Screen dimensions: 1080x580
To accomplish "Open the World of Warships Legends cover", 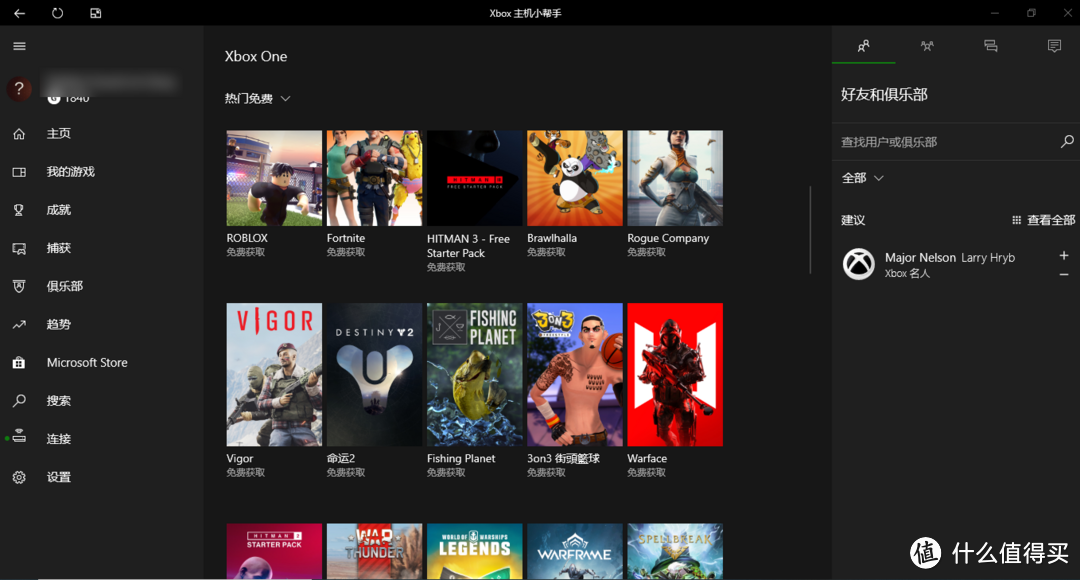I will coord(475,551).
